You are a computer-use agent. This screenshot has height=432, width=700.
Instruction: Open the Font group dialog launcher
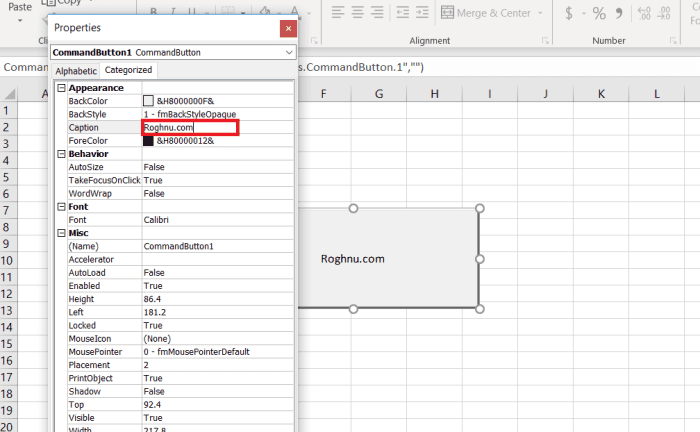[314, 41]
